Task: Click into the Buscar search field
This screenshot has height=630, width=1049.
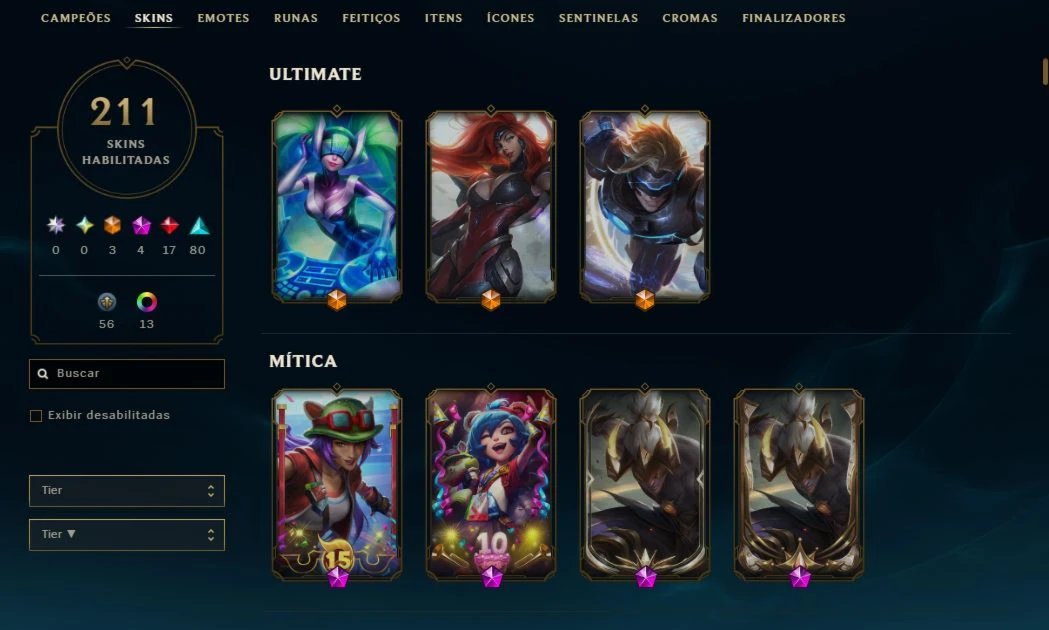Action: tap(127, 374)
